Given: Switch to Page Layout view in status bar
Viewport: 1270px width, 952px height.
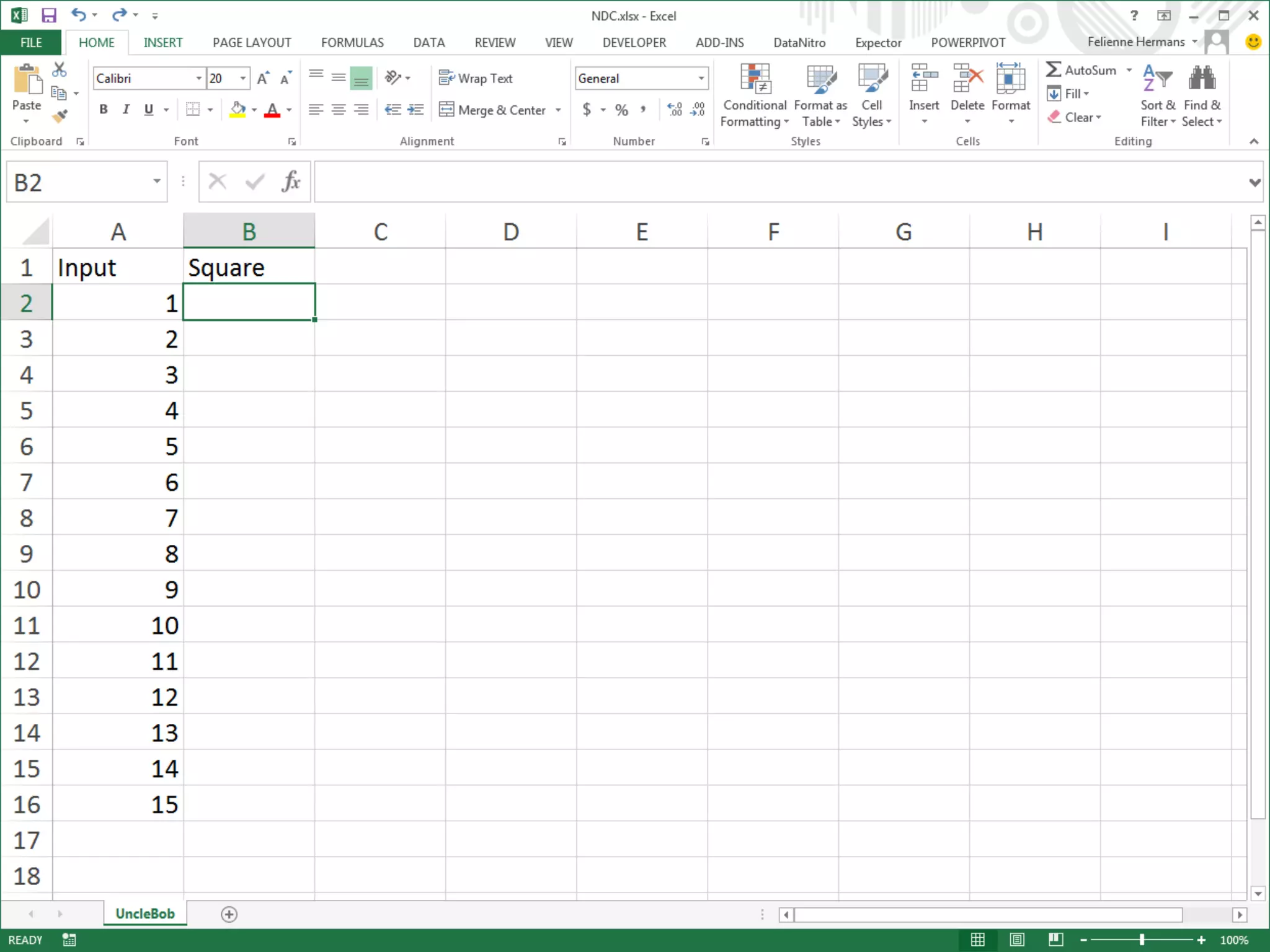Looking at the screenshot, I should (1016, 940).
